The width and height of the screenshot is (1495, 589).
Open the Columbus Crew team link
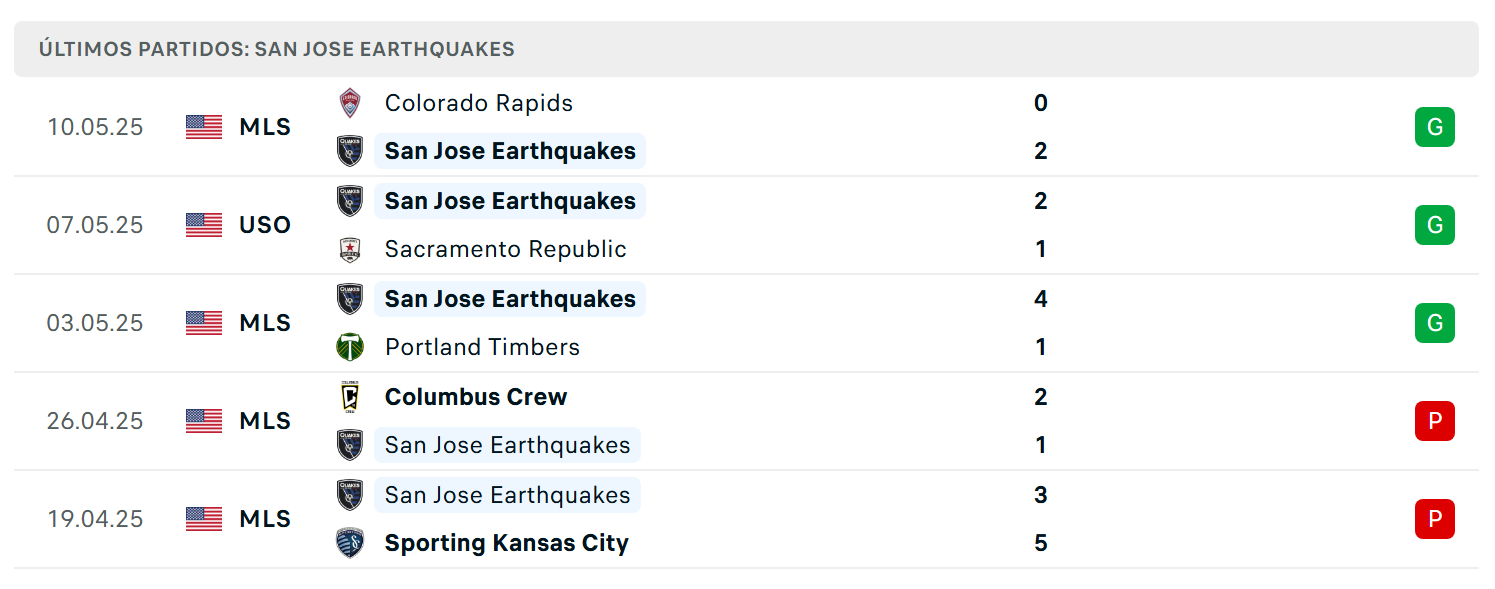coord(476,397)
